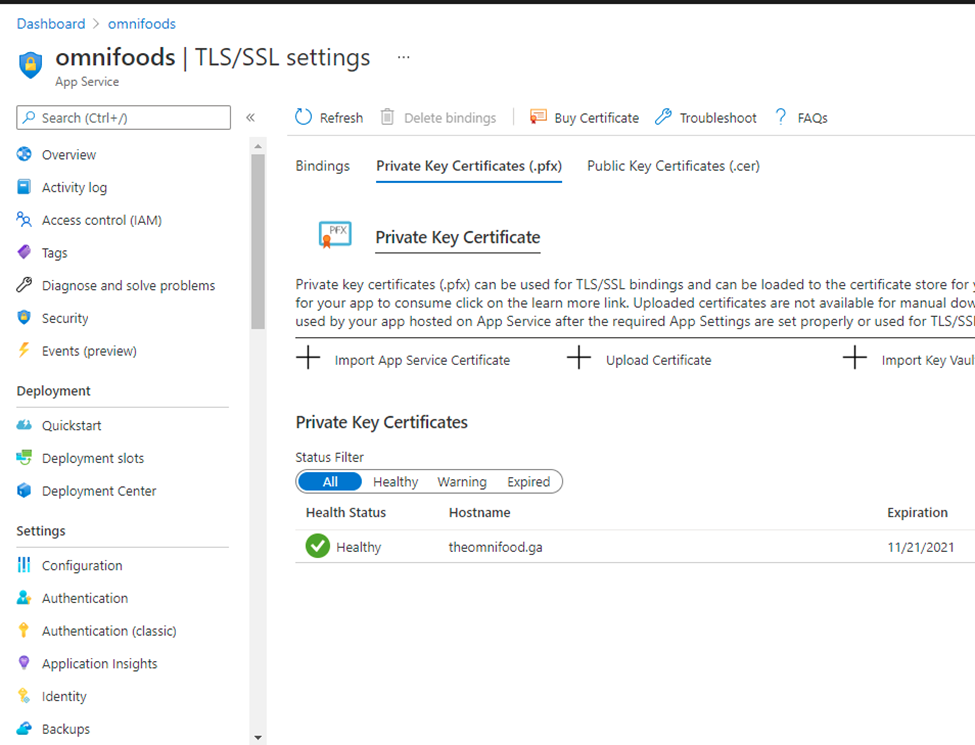
Task: Click the FAQs question mark icon
Action: pyautogui.click(x=781, y=117)
